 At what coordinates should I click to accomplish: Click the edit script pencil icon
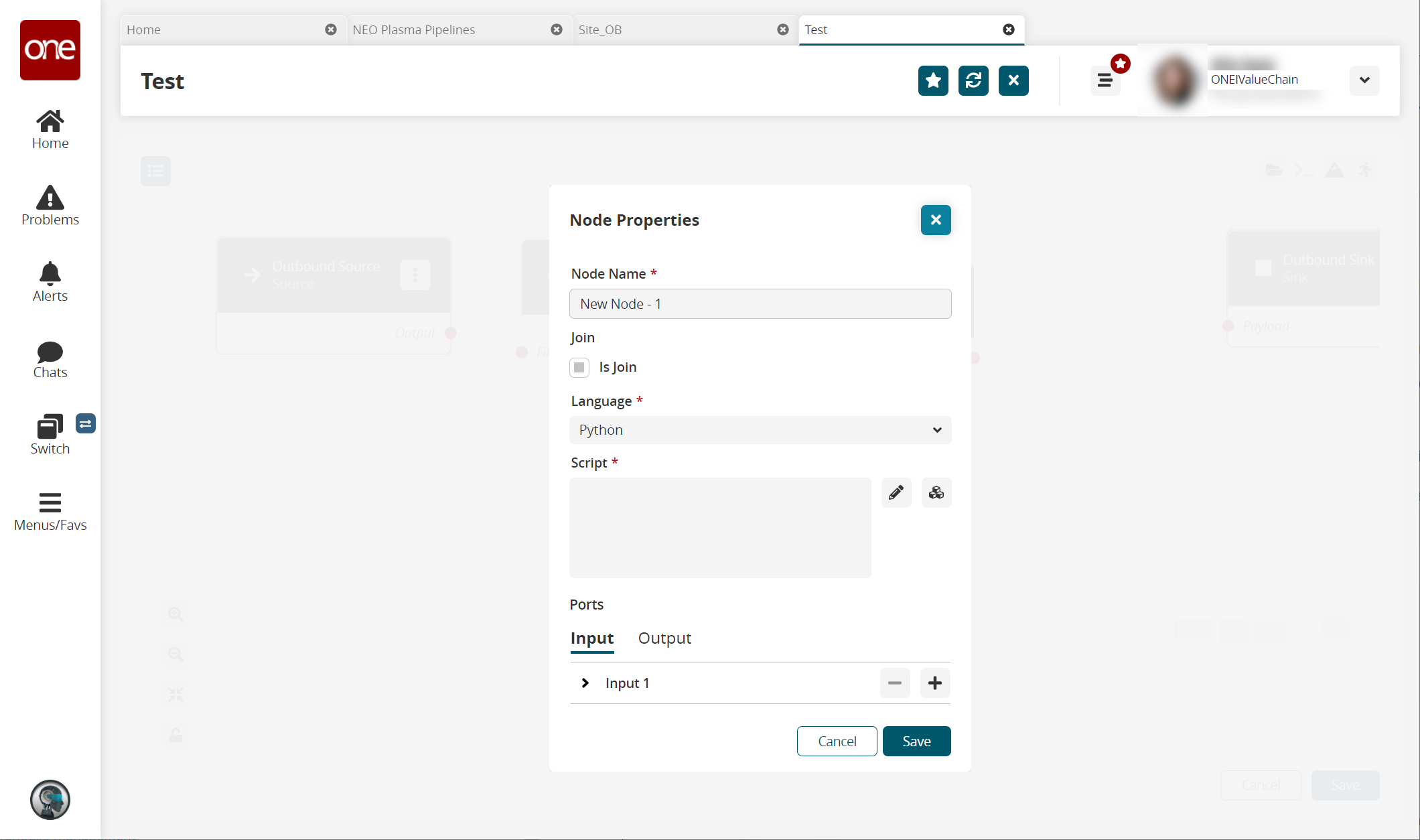[x=896, y=491]
